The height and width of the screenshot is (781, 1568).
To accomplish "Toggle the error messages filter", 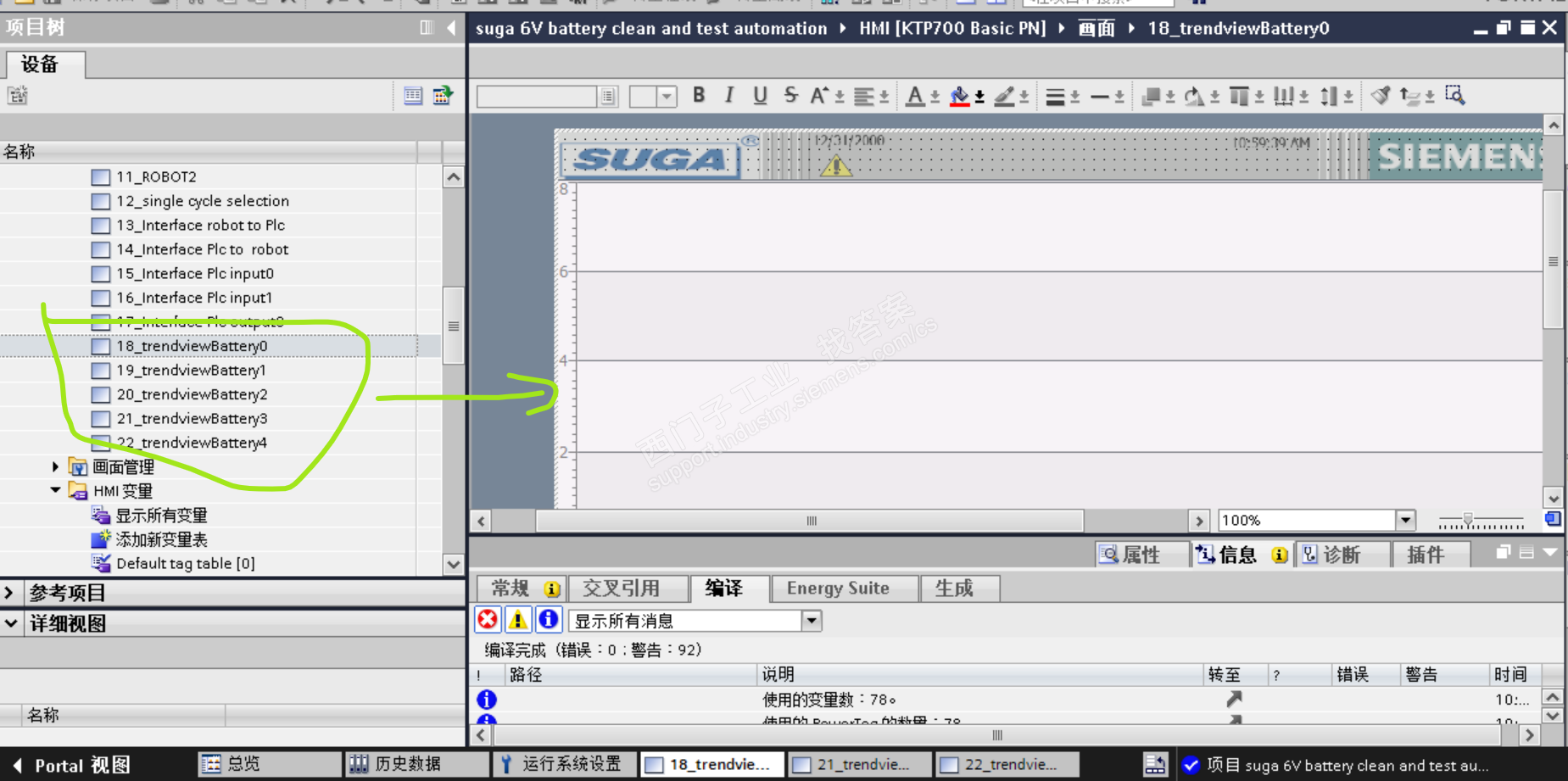I will coord(488,620).
